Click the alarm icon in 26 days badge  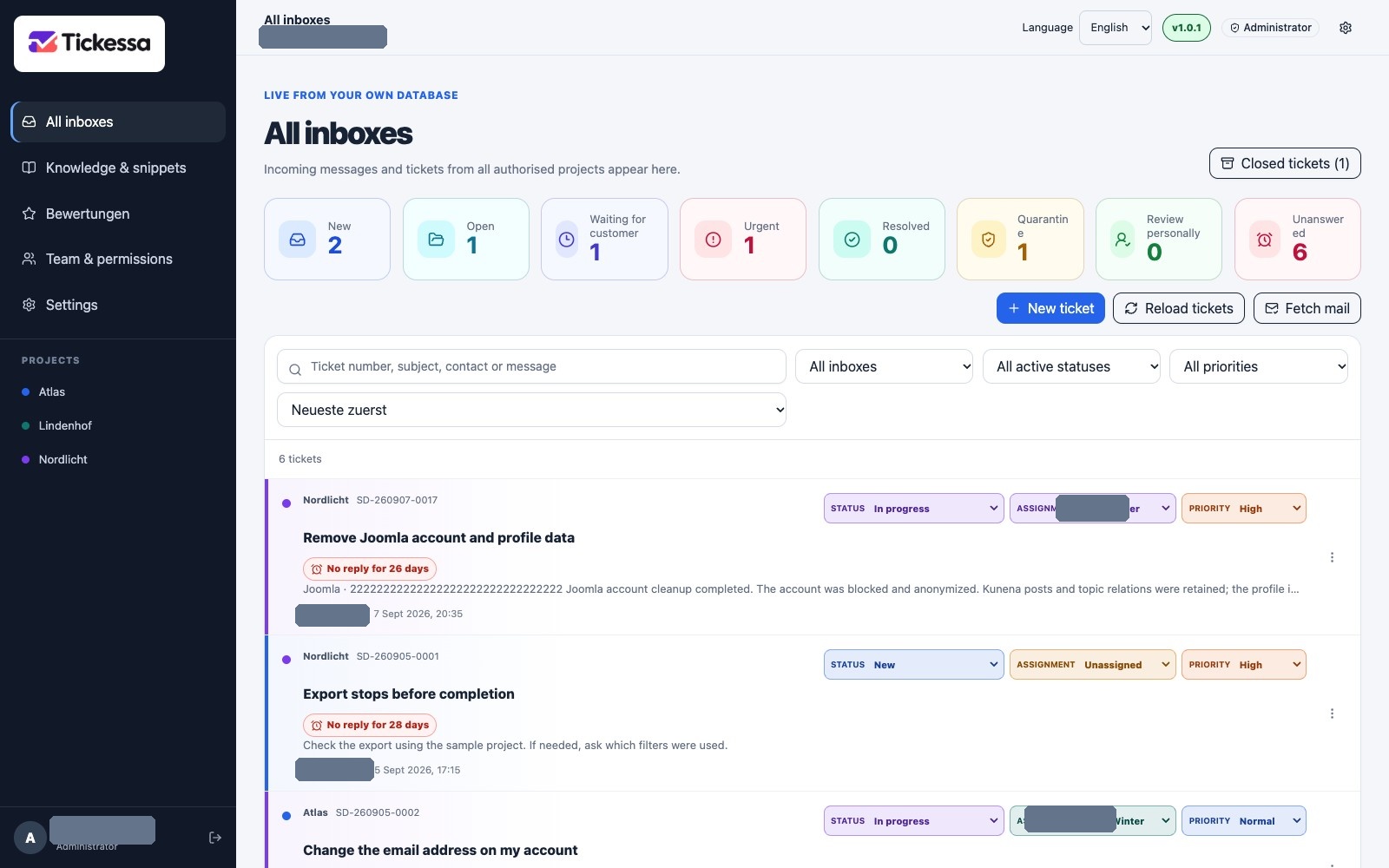click(317, 569)
